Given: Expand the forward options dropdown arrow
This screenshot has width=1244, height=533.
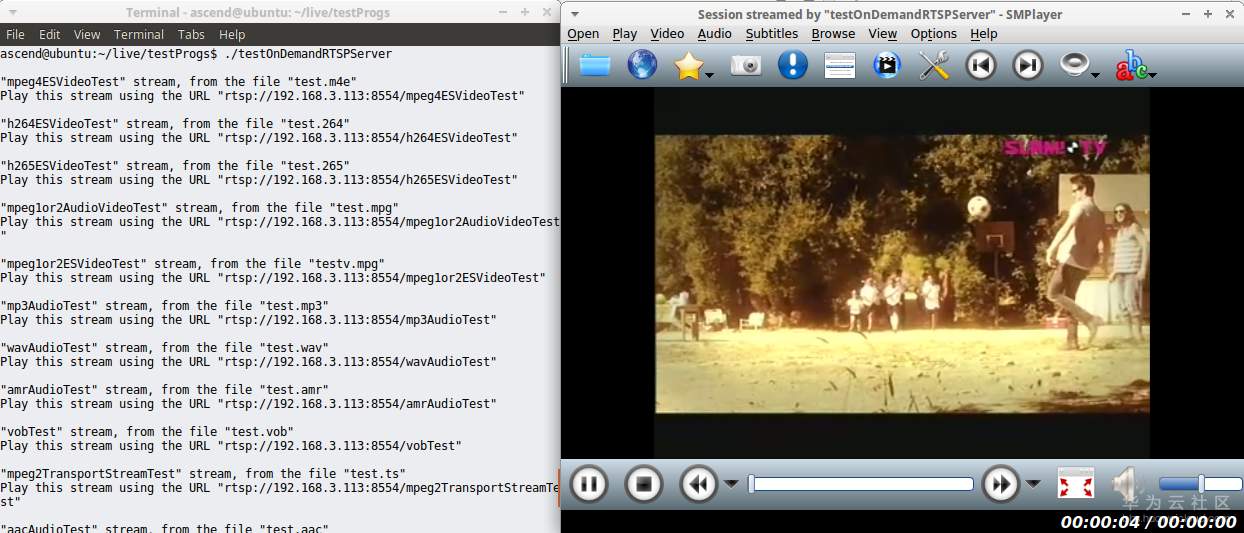Looking at the screenshot, I should [1033, 484].
